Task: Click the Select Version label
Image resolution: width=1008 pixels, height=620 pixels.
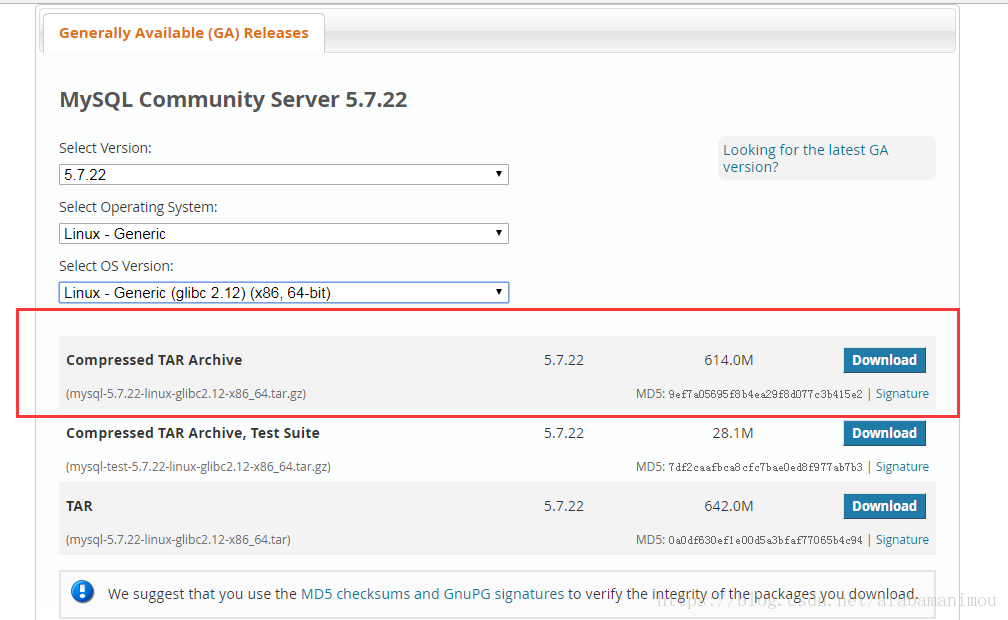Action: pyautogui.click(x=105, y=148)
